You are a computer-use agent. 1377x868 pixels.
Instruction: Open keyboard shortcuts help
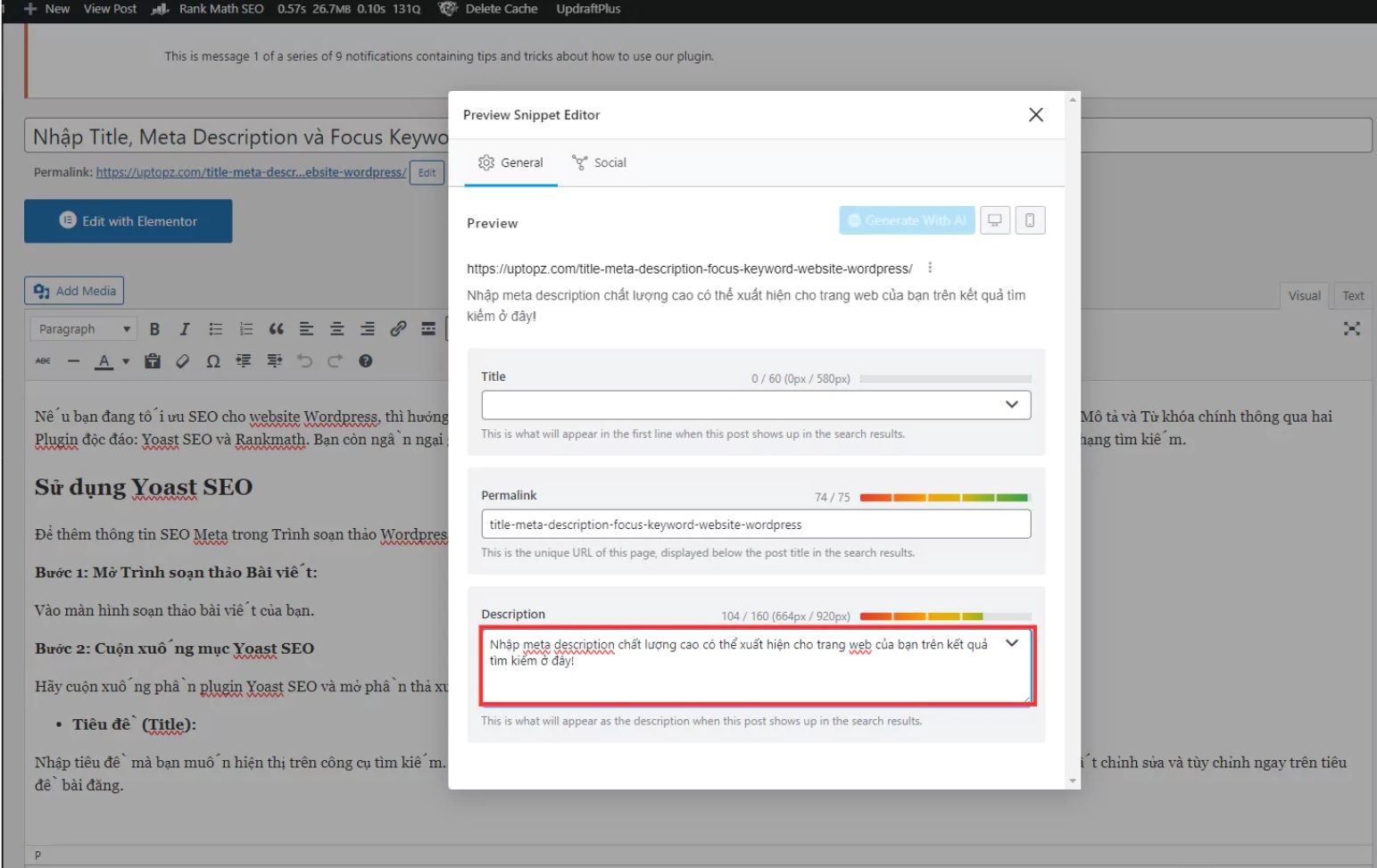(365, 361)
